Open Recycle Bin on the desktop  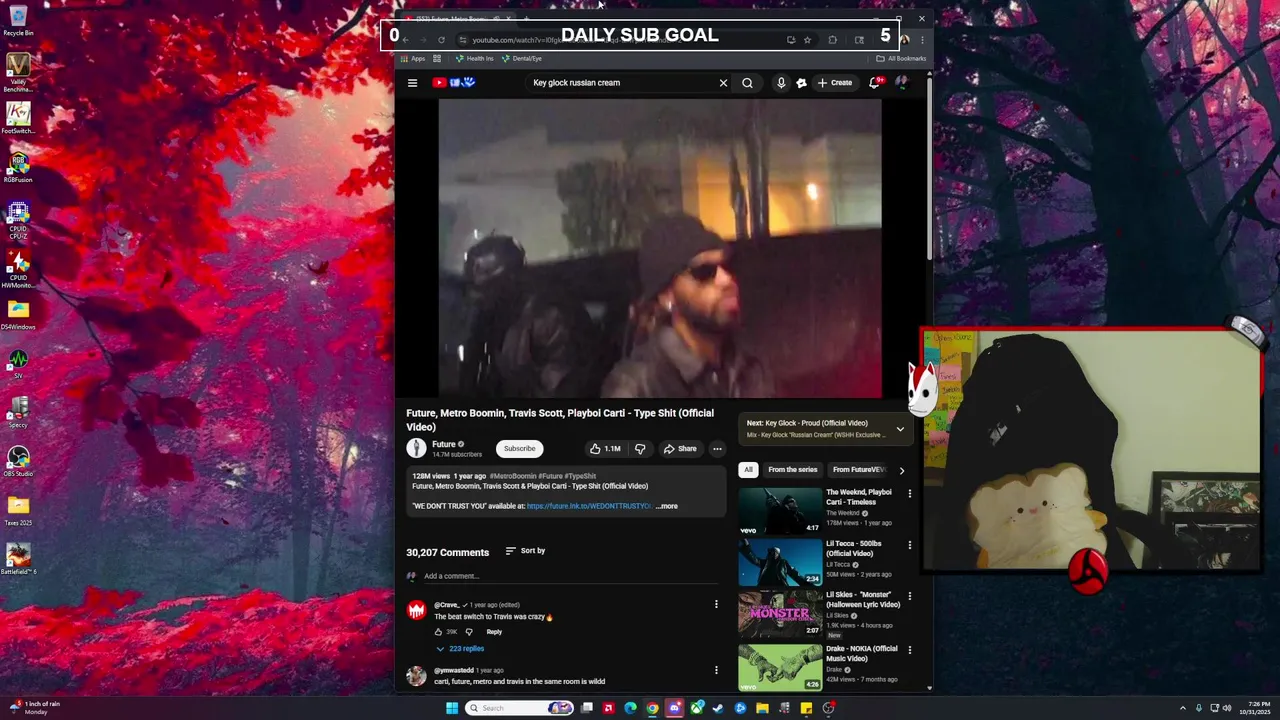(18, 20)
